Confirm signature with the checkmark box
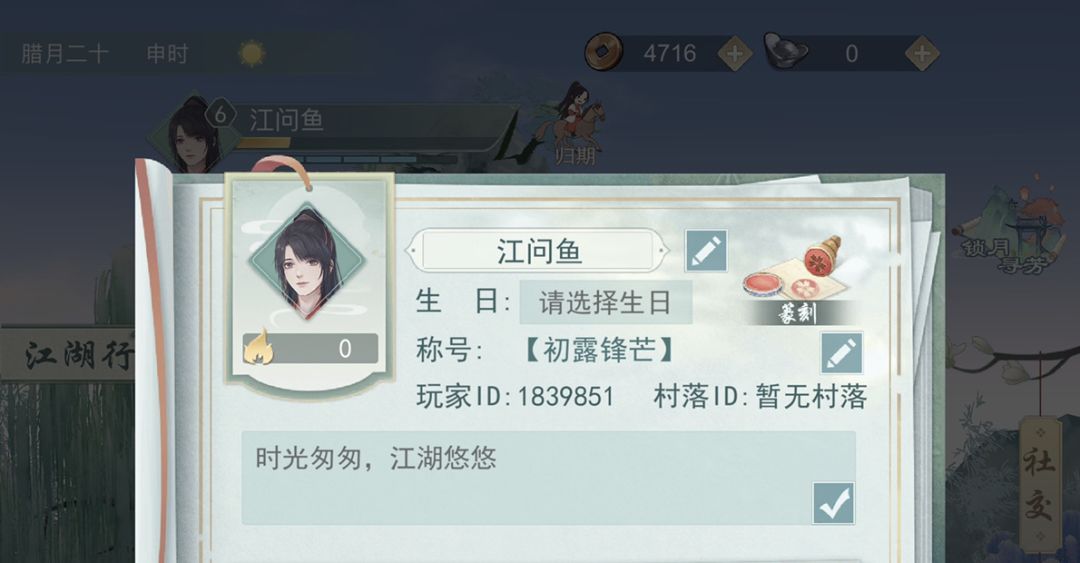This screenshot has width=1080, height=563. 833,503
